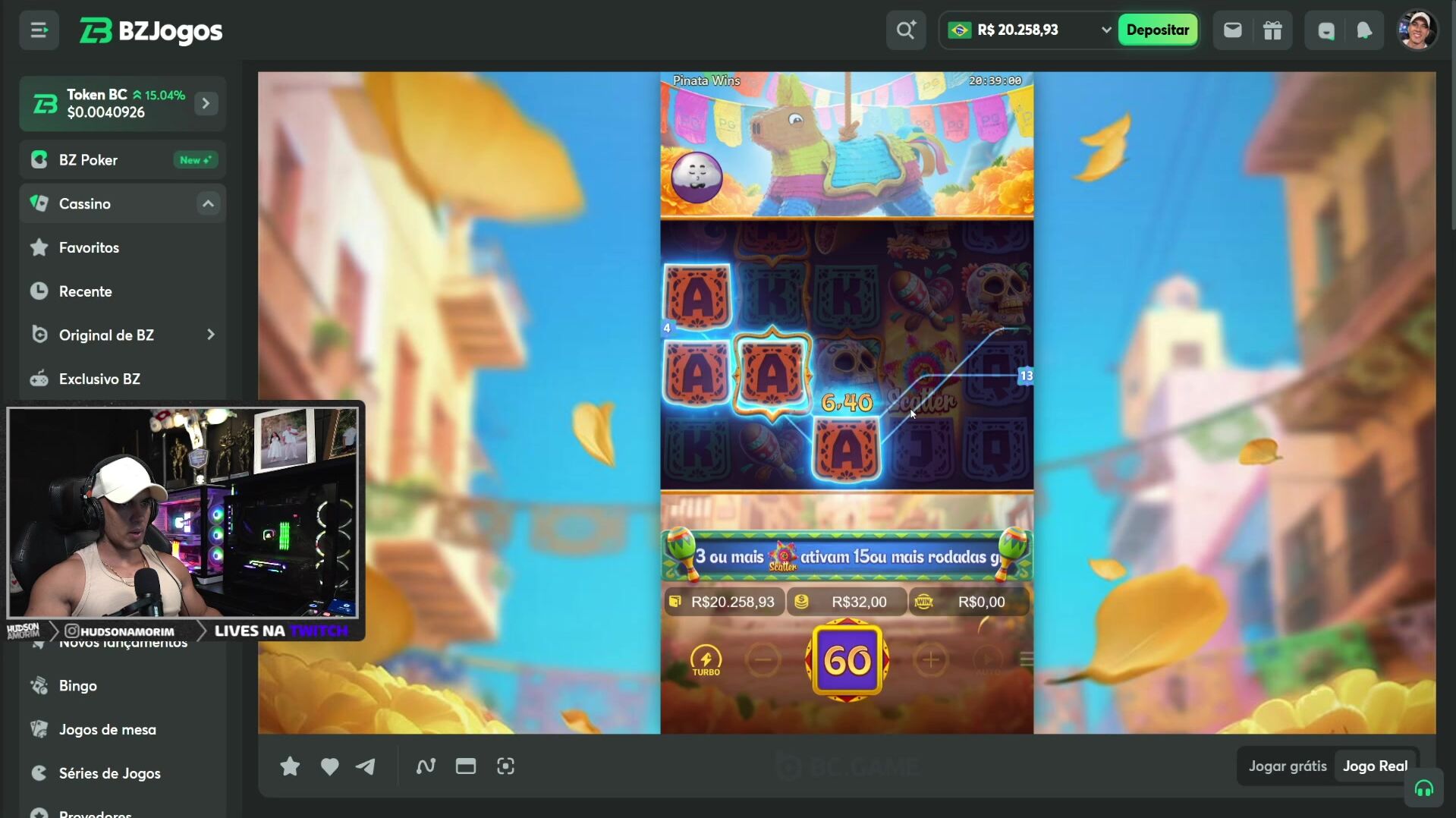The width and height of the screenshot is (1456, 818).
Task: Click the scatter info banner text
Action: (847, 557)
